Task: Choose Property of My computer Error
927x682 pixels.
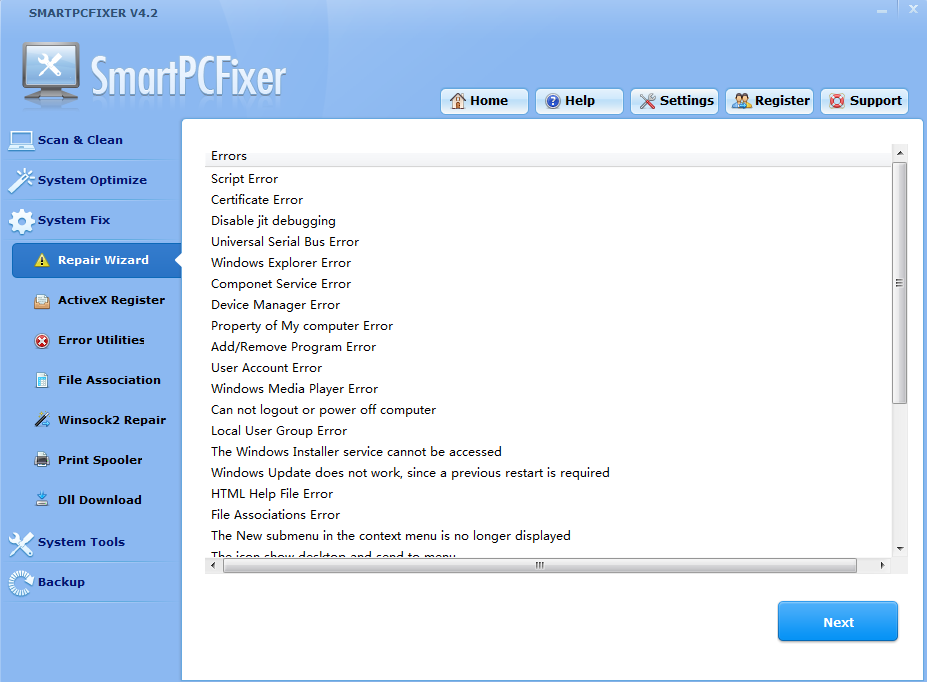Action: (302, 326)
